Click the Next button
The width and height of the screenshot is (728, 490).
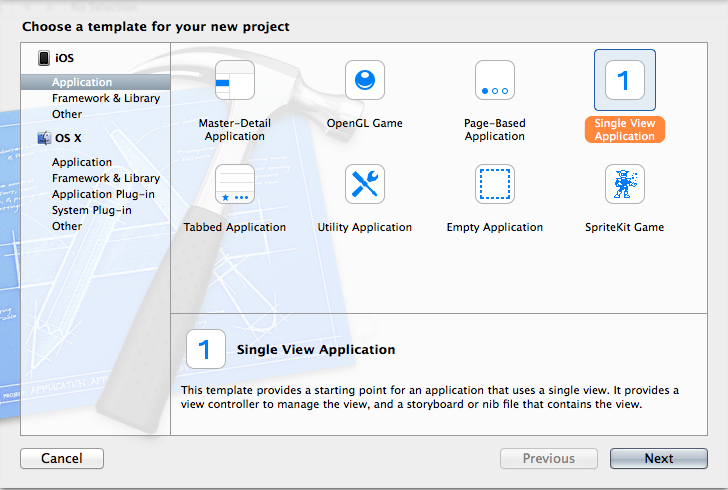pyautogui.click(x=659, y=458)
